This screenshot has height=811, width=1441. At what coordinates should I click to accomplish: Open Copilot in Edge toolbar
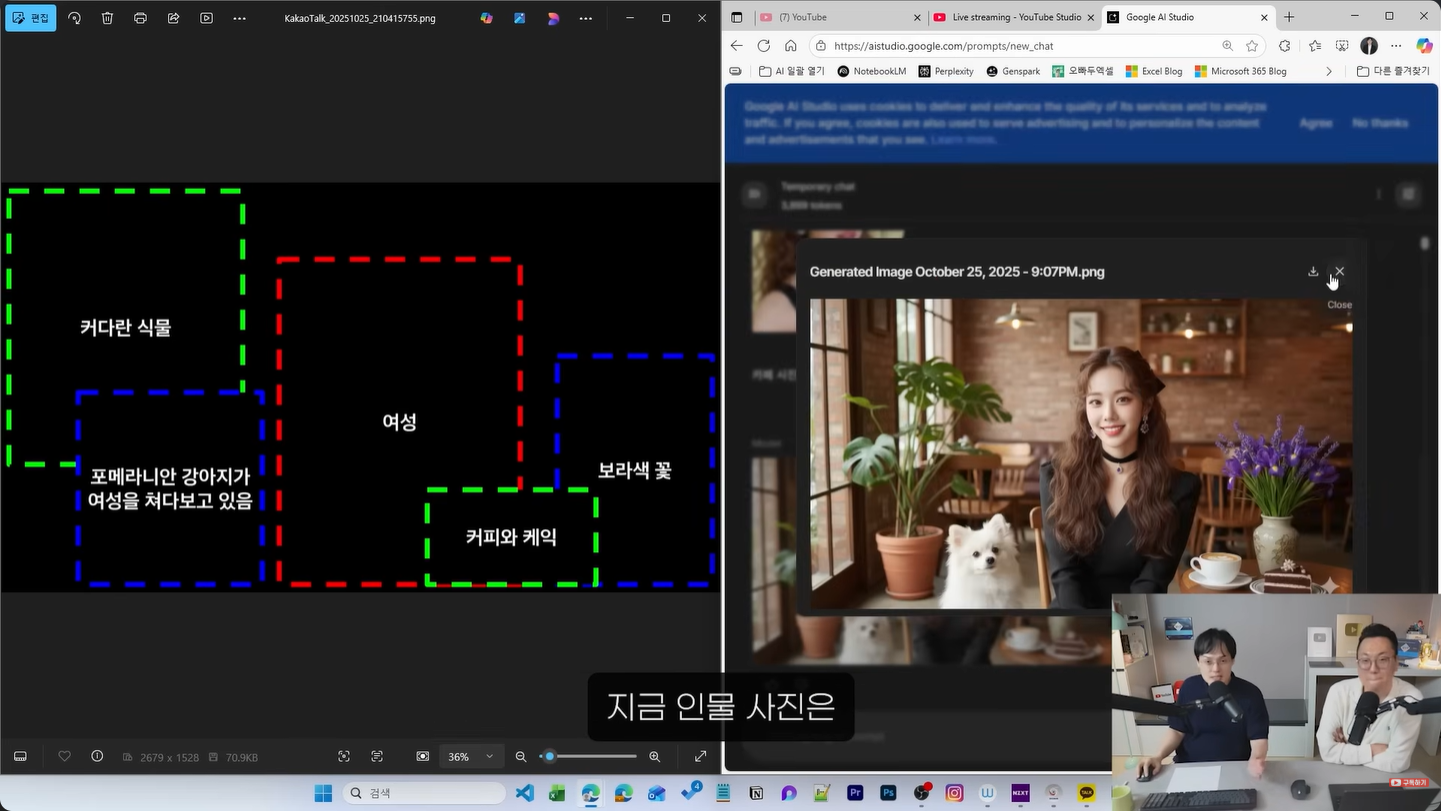point(1425,46)
